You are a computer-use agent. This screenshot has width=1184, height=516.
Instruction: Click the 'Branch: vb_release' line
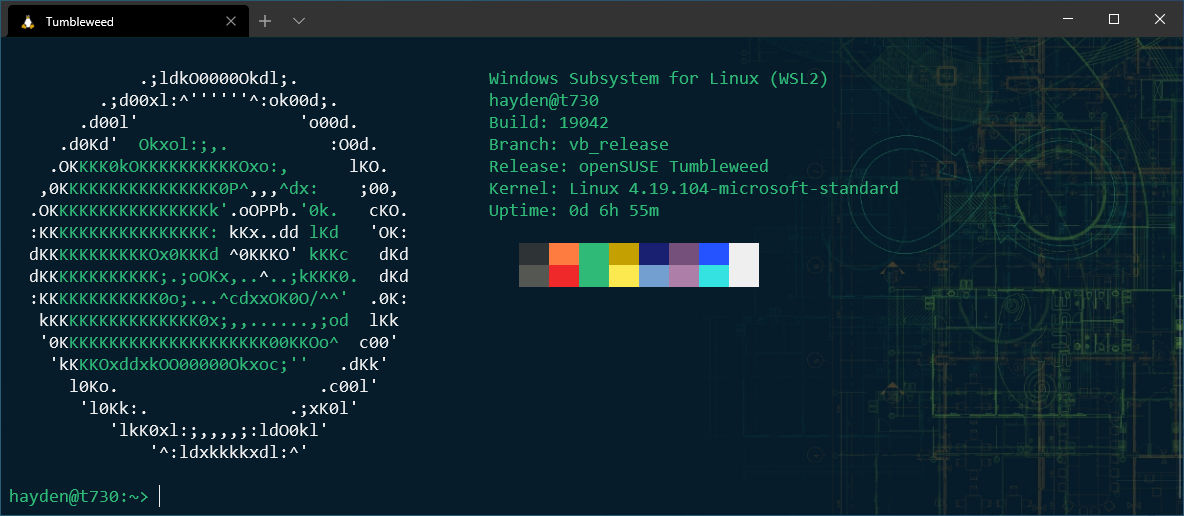[578, 144]
